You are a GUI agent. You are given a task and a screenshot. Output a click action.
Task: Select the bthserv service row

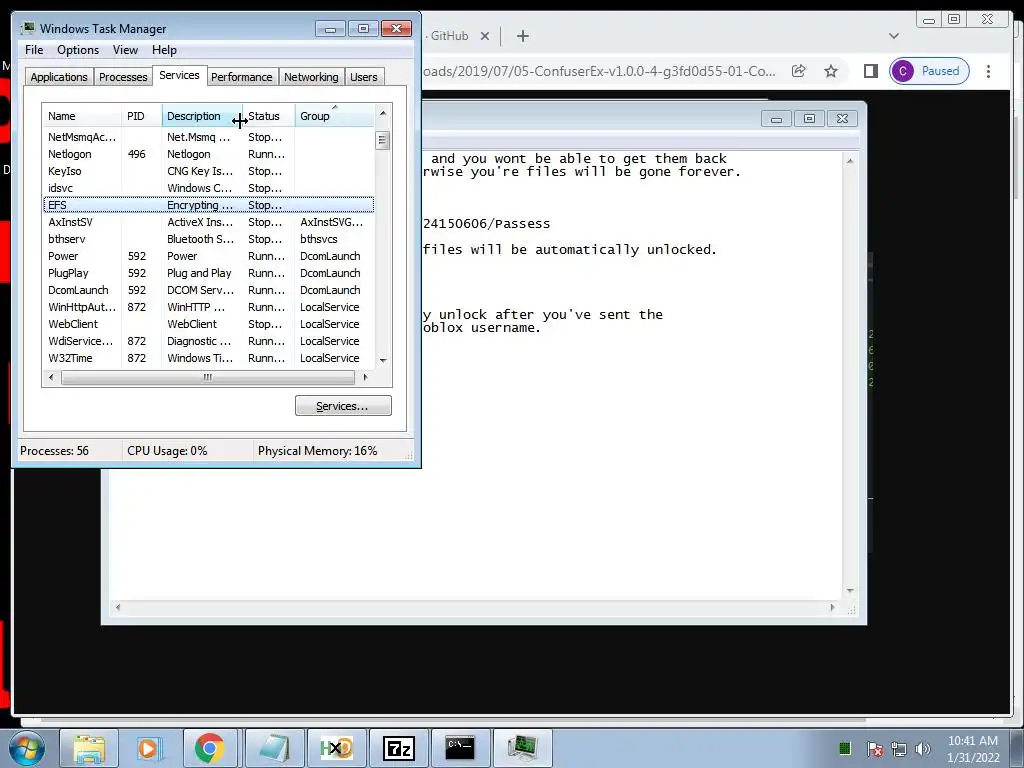coord(208,239)
